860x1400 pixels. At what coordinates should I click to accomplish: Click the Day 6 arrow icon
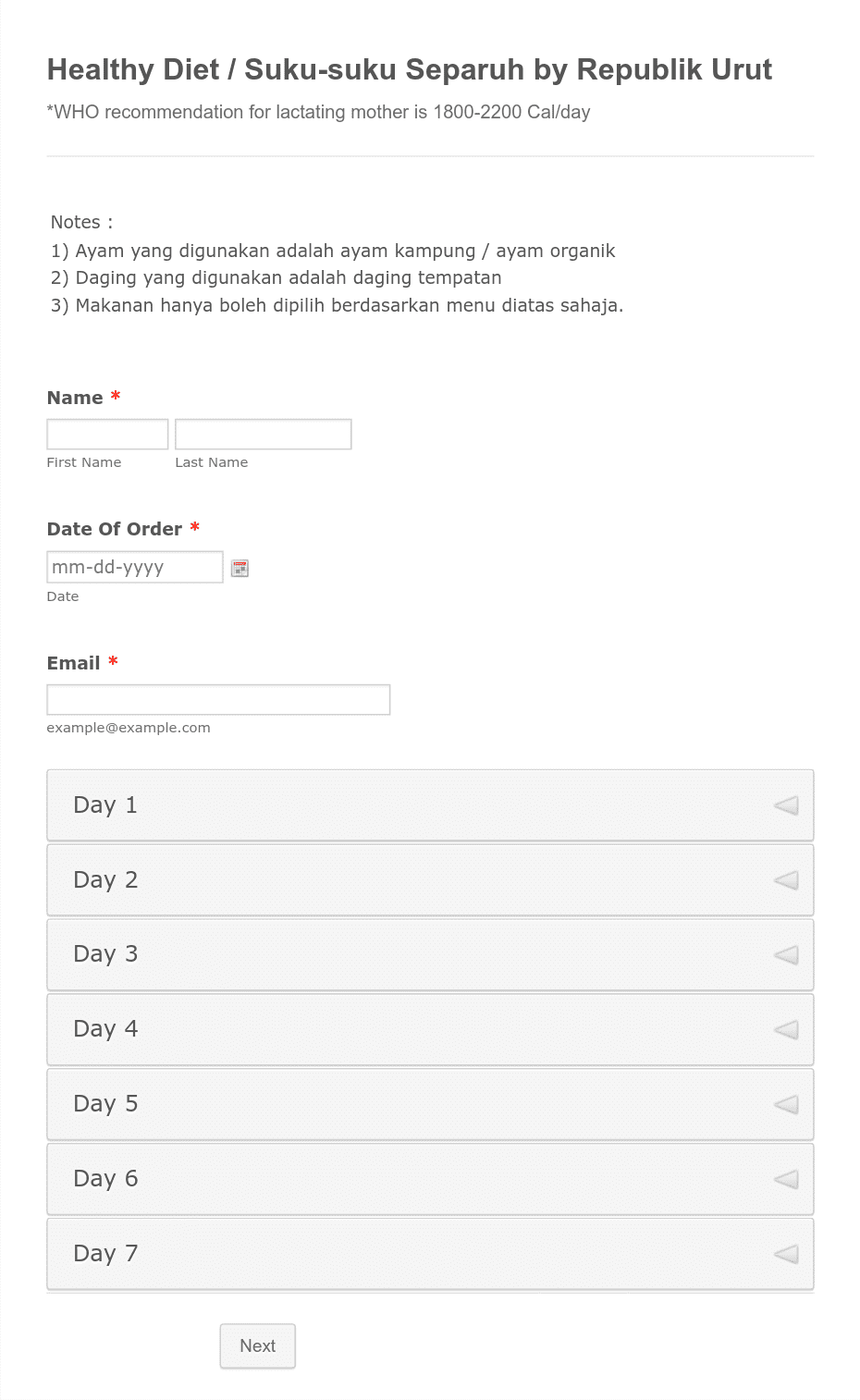(x=786, y=1179)
